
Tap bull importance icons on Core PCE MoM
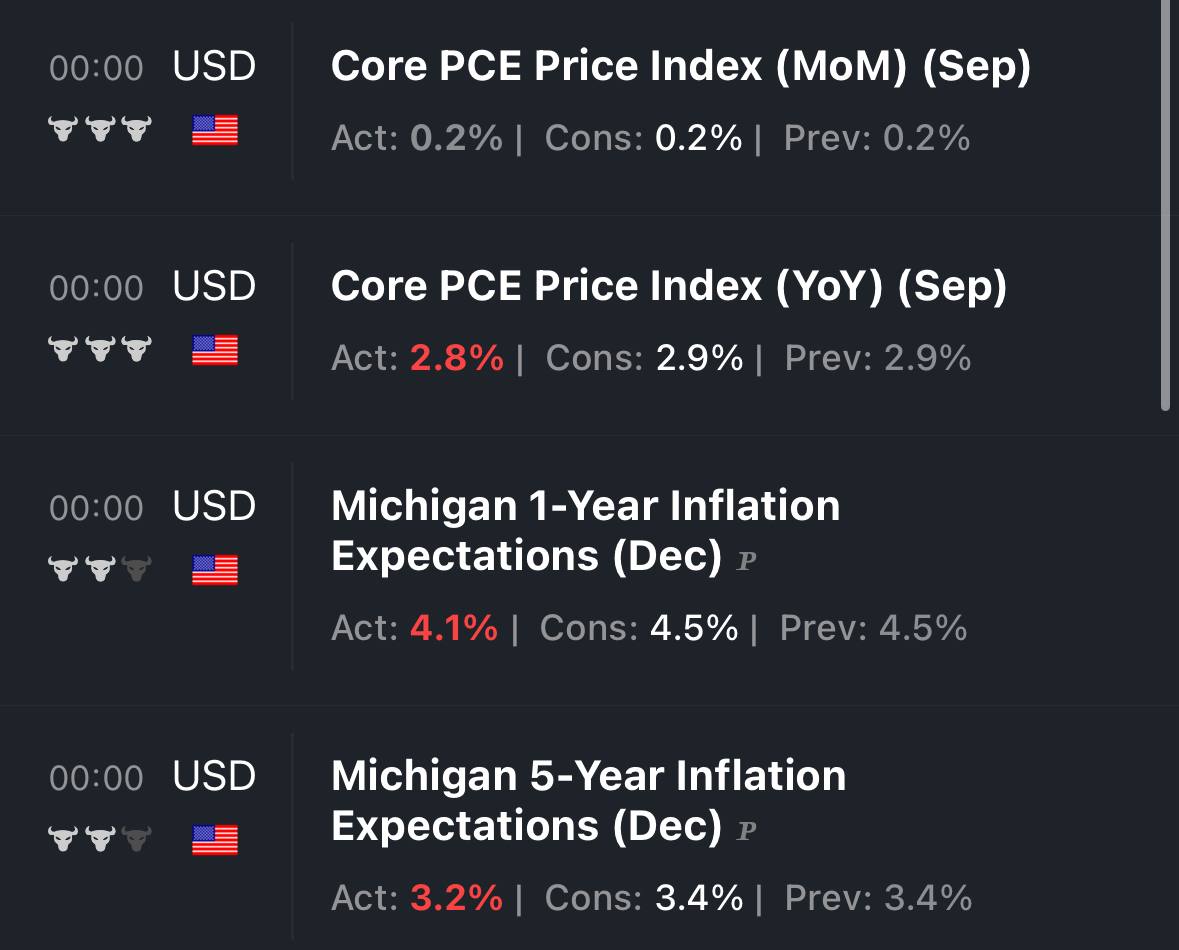click(100, 129)
